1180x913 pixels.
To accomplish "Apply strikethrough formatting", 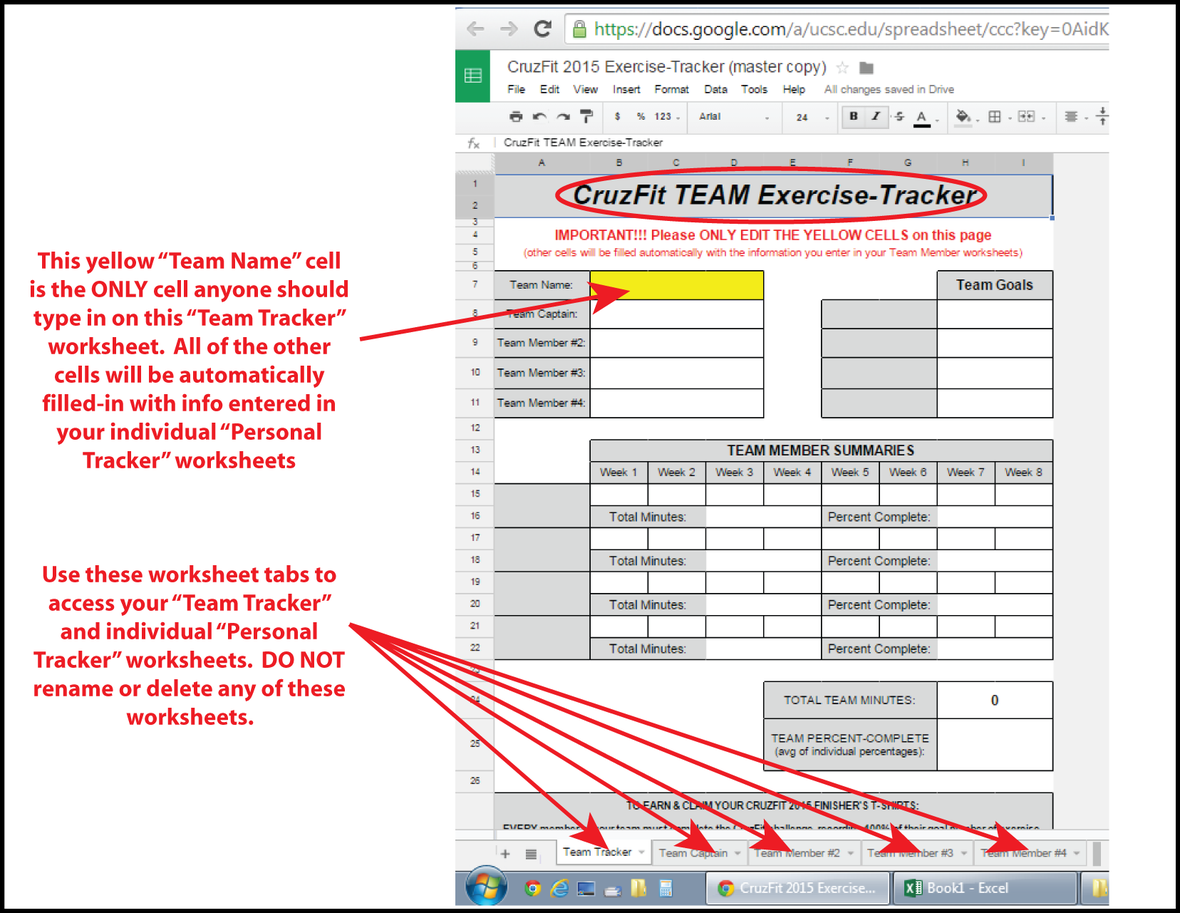I will pyautogui.click(x=899, y=117).
